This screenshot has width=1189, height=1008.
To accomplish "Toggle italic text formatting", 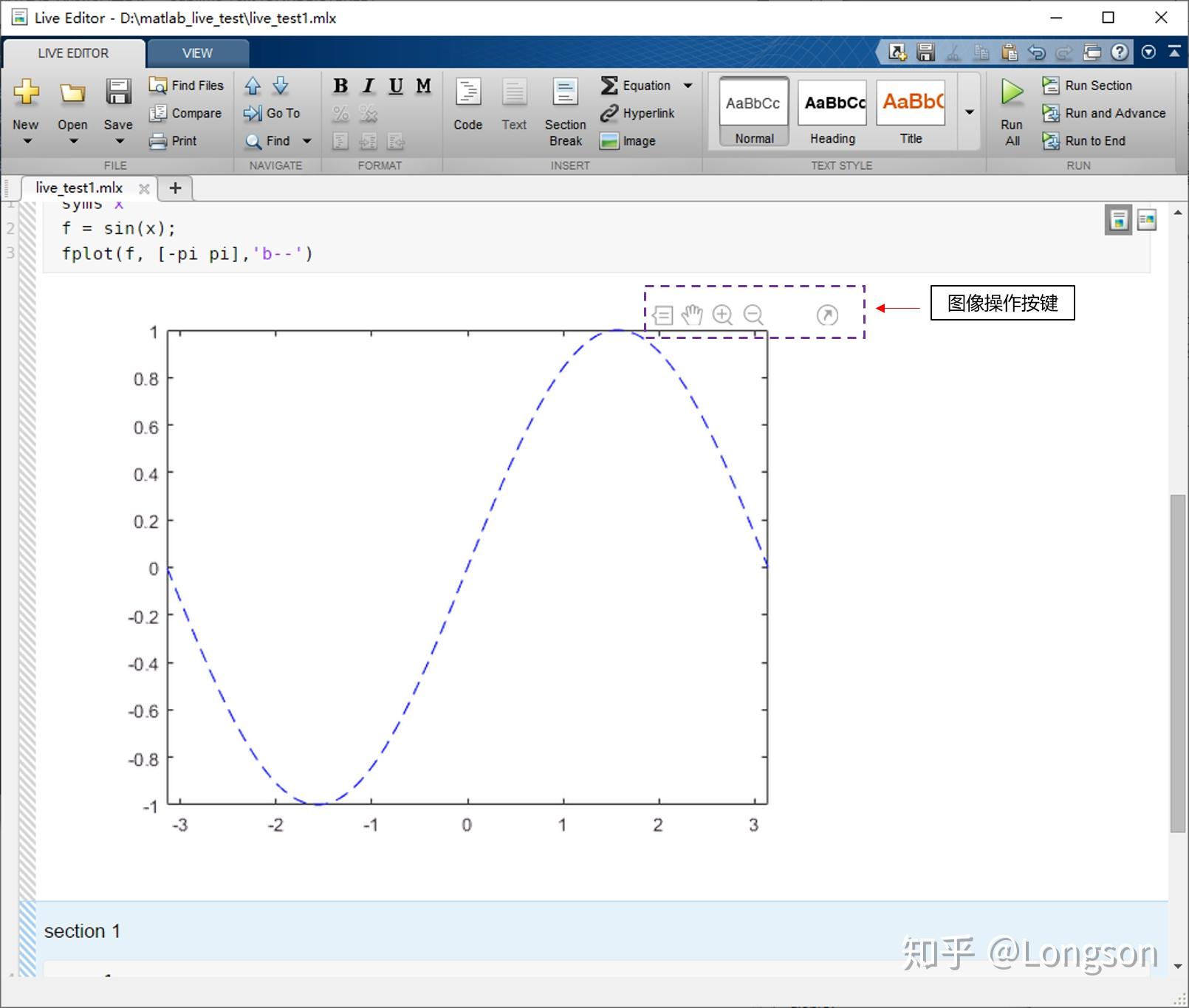I will (367, 86).
